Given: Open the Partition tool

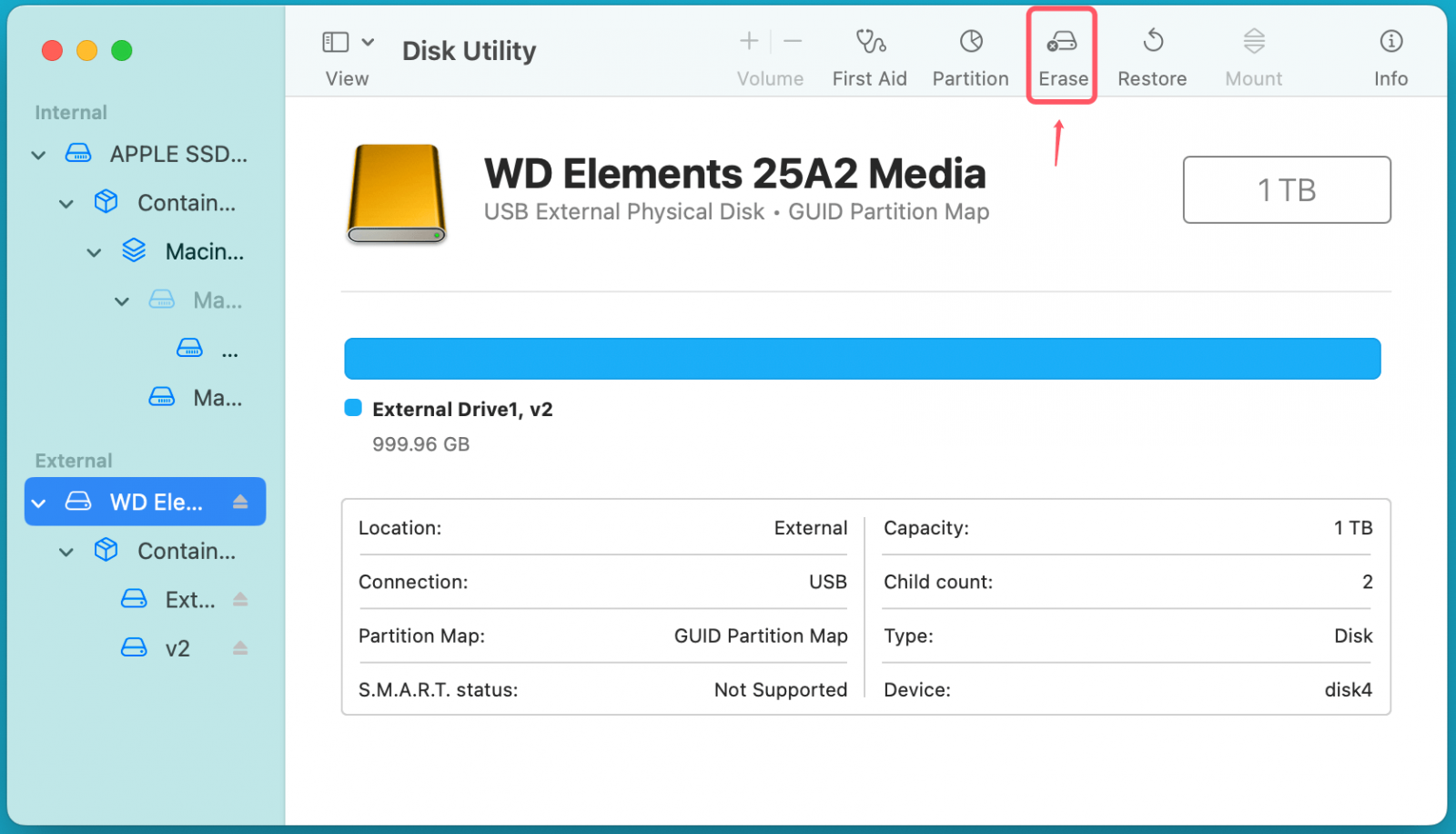Looking at the screenshot, I should tap(971, 41).
